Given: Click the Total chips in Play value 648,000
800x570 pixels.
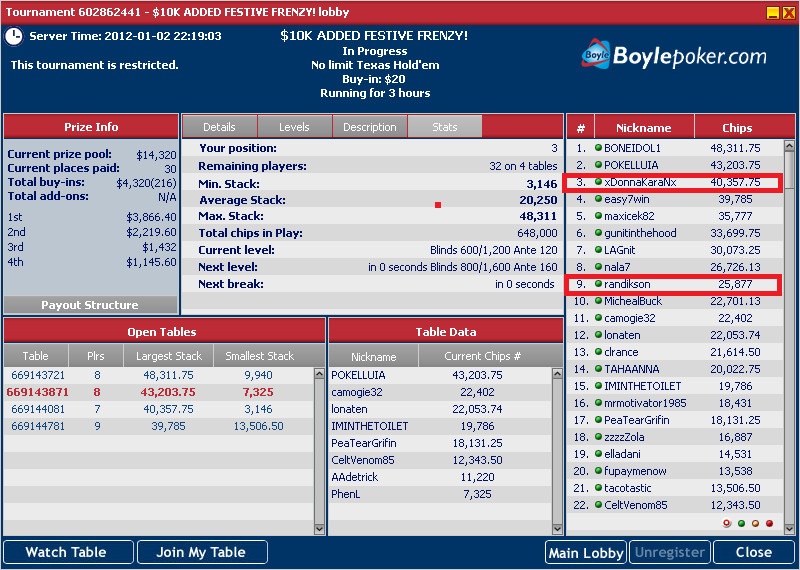Looking at the screenshot, I should point(537,233).
